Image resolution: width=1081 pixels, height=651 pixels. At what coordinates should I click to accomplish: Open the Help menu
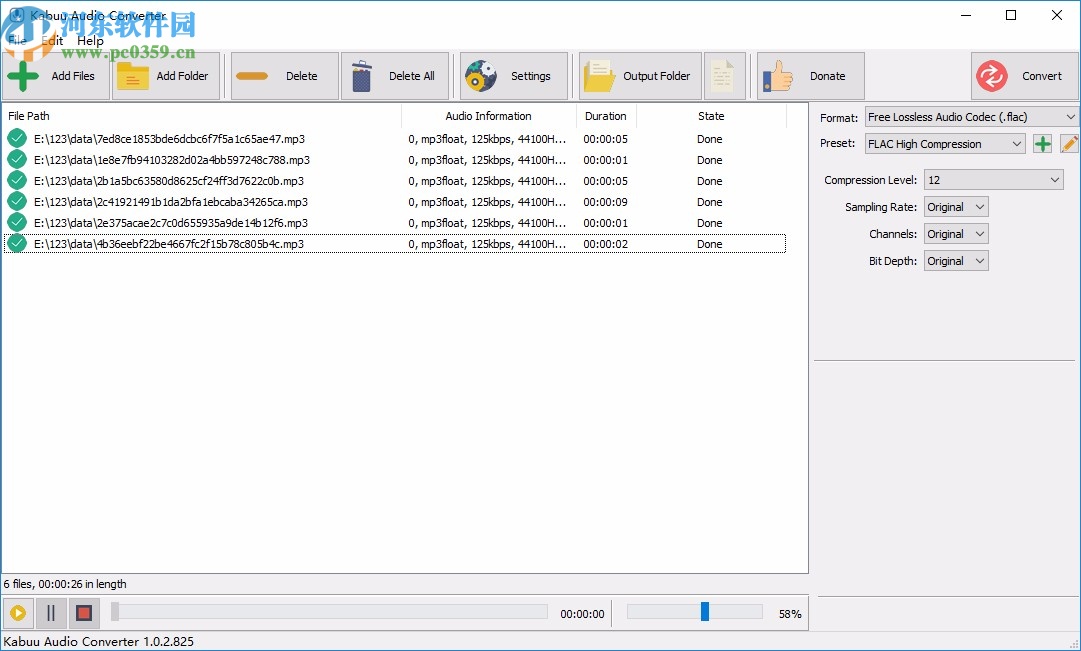click(90, 41)
